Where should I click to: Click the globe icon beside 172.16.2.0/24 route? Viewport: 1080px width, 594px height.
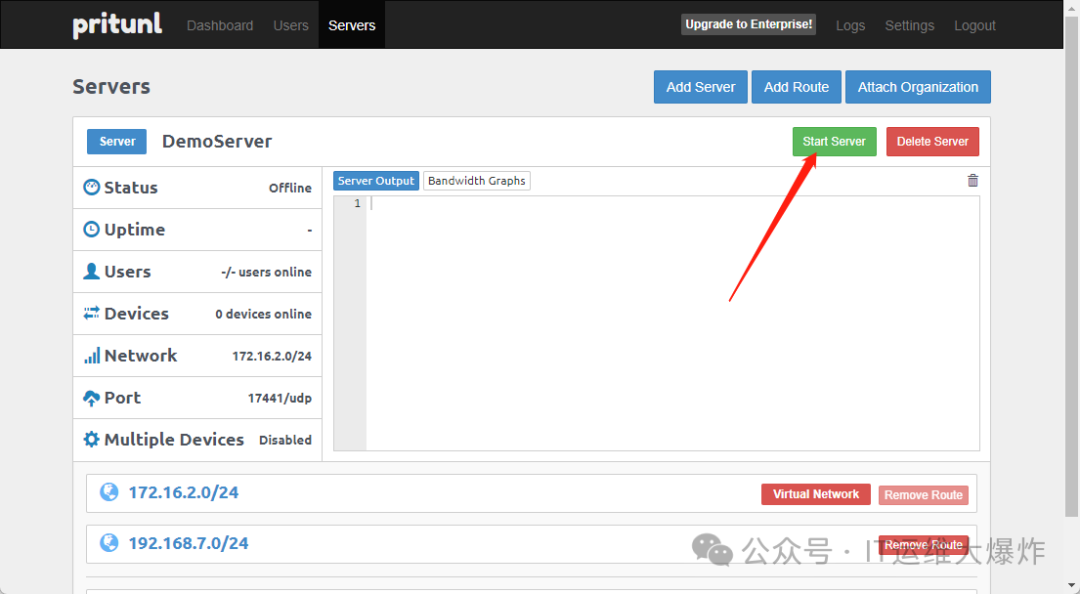click(109, 492)
